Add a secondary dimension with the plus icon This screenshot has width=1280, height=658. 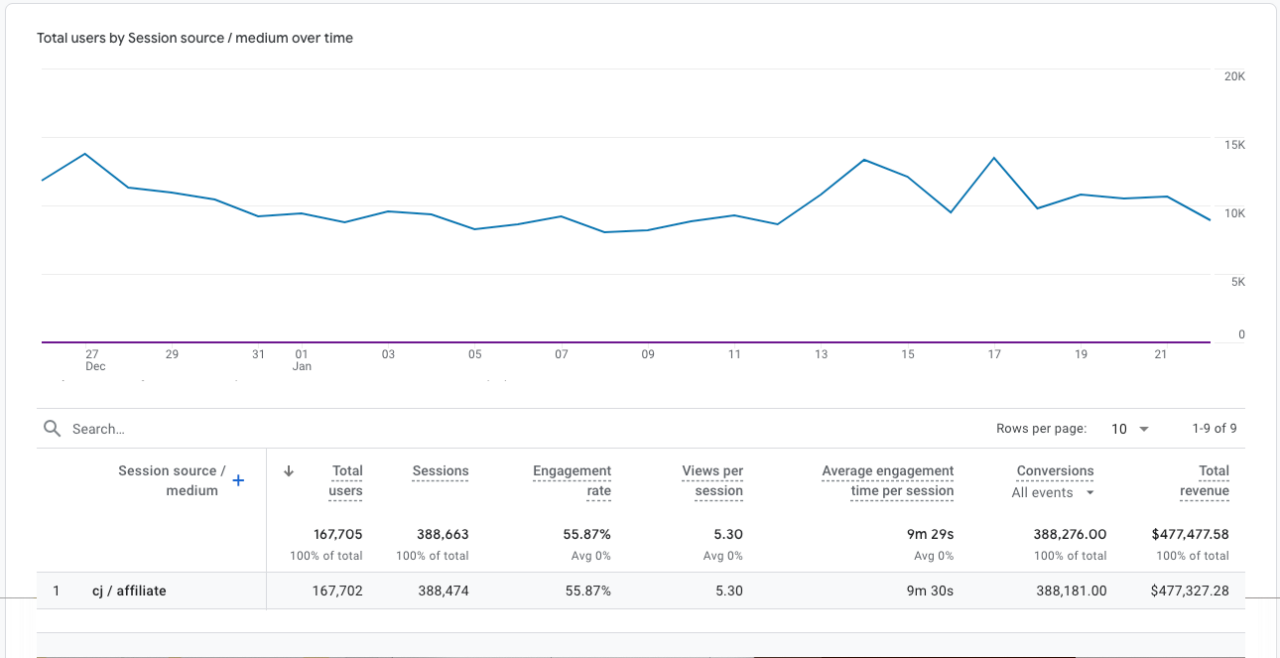coord(238,480)
